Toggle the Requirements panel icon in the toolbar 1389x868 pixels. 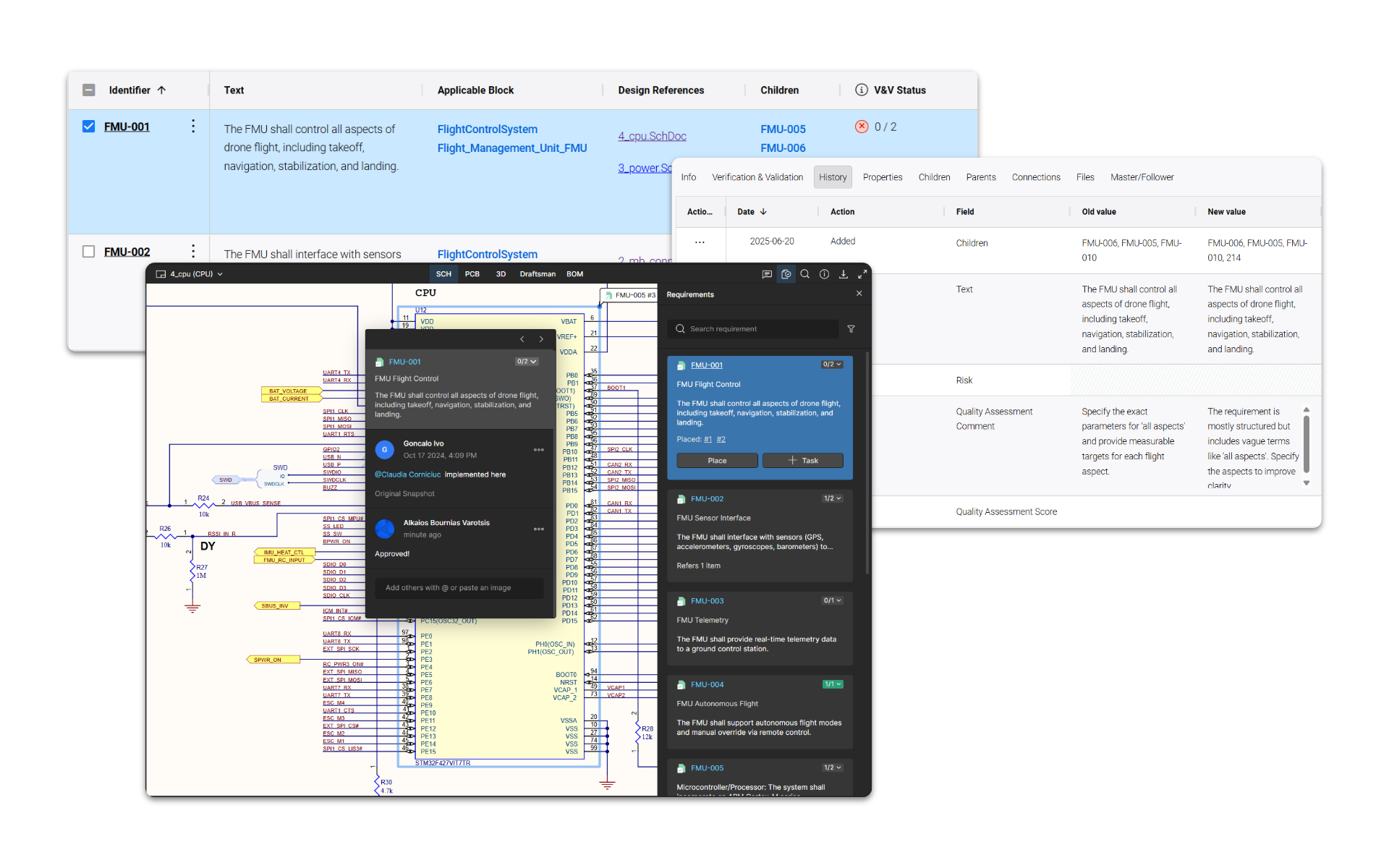click(786, 274)
